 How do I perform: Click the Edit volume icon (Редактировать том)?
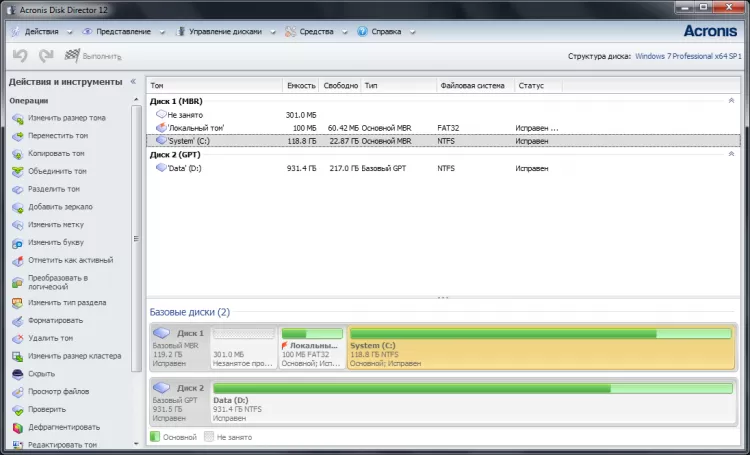(x=18, y=445)
